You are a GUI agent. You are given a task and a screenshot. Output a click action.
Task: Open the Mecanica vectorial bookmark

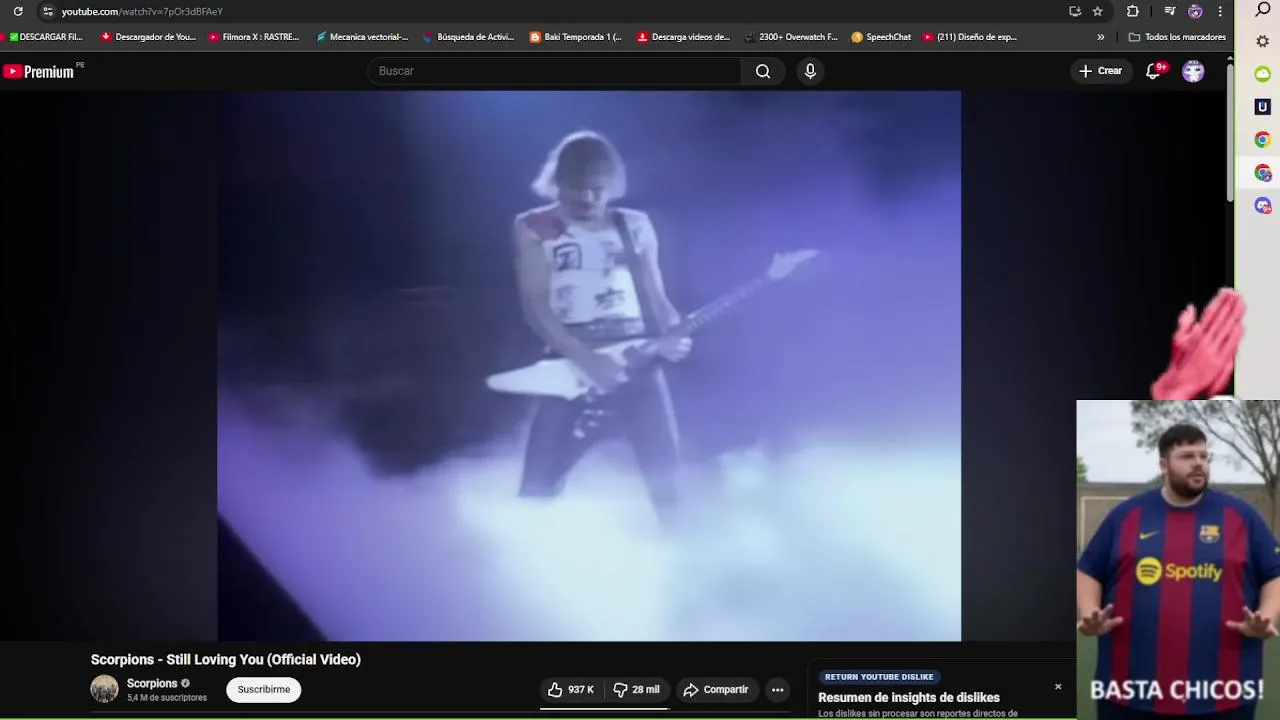click(362, 37)
